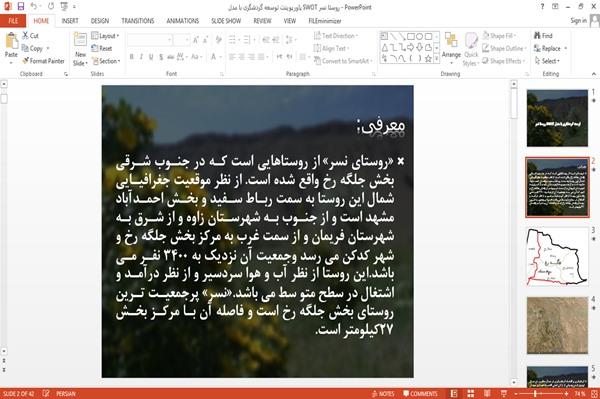Collapse the ribbon arrow

coord(593,74)
